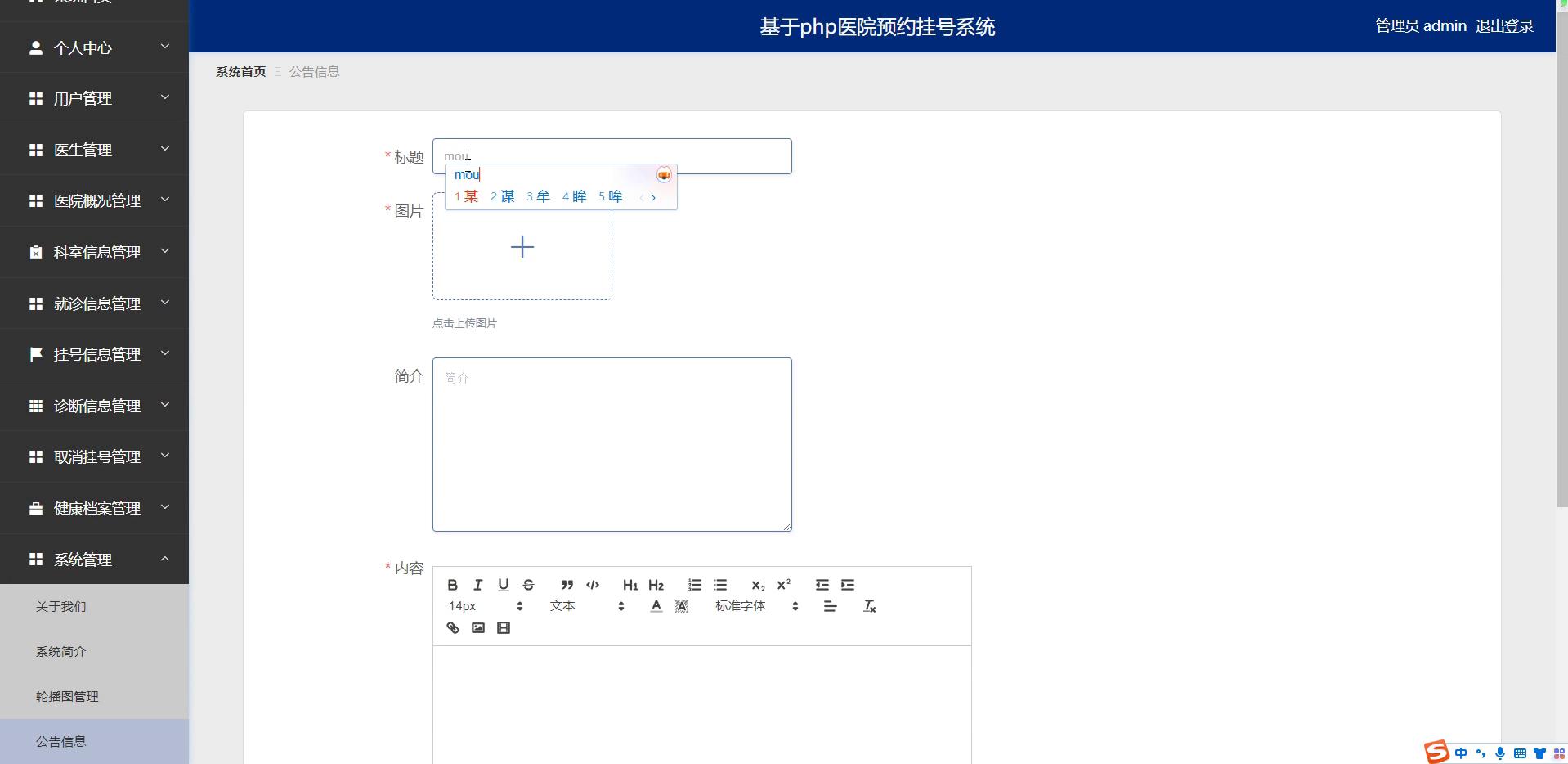The height and width of the screenshot is (764, 1568).
Task: Open the 关于我们 submenu item
Action: click(94, 606)
